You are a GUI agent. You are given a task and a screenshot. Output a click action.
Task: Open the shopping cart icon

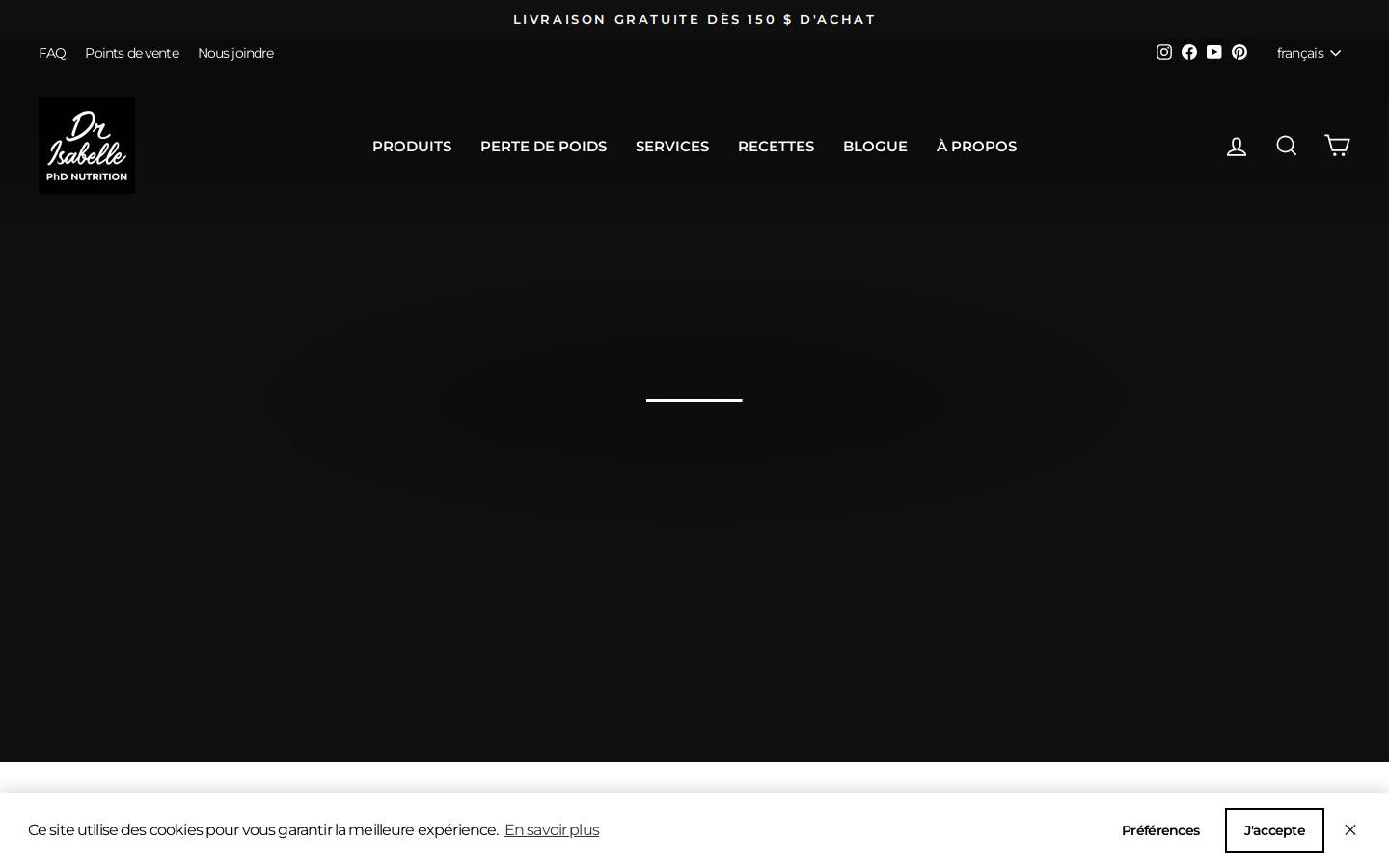[x=1337, y=146]
